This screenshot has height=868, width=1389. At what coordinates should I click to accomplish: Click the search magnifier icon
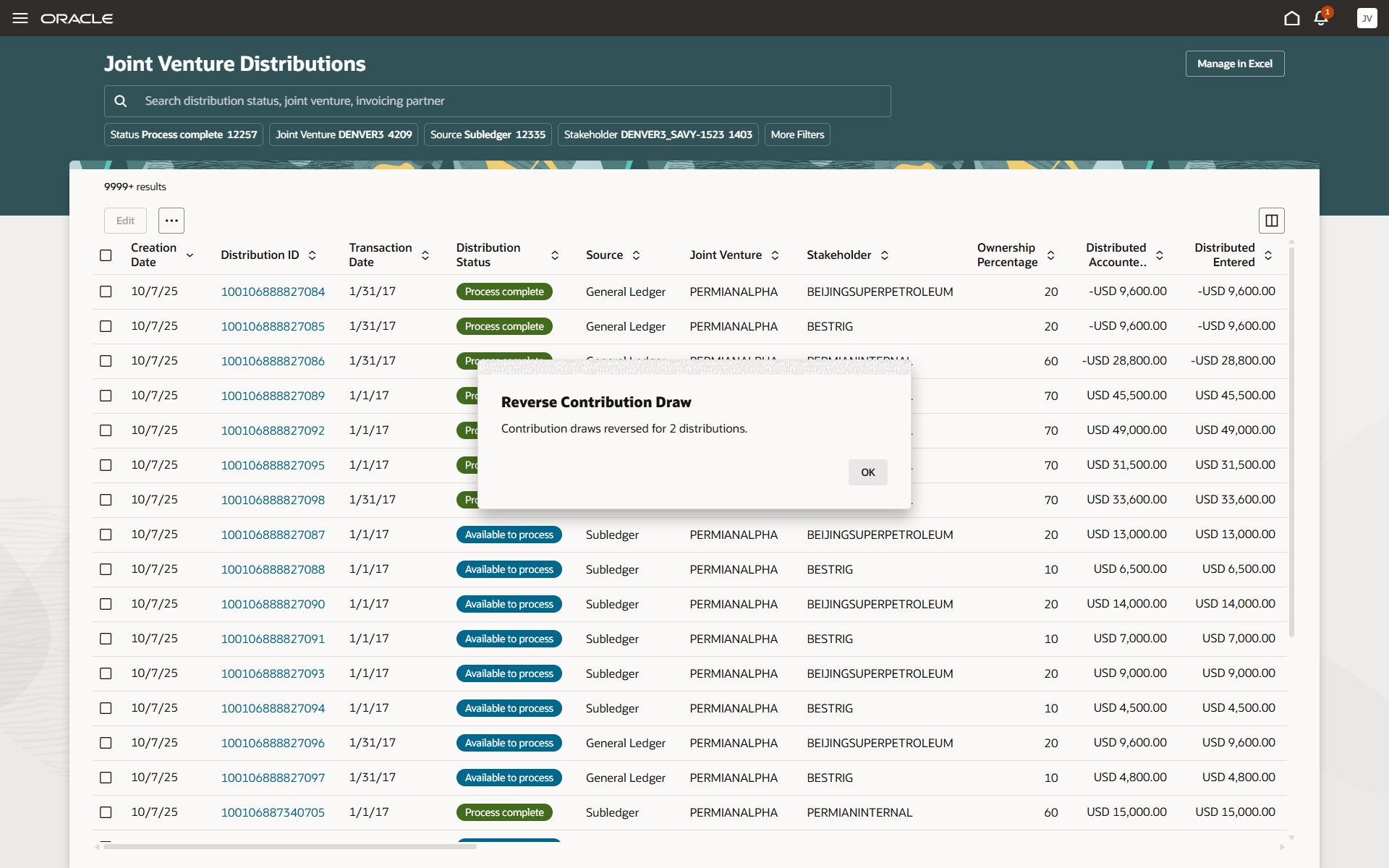[x=121, y=101]
